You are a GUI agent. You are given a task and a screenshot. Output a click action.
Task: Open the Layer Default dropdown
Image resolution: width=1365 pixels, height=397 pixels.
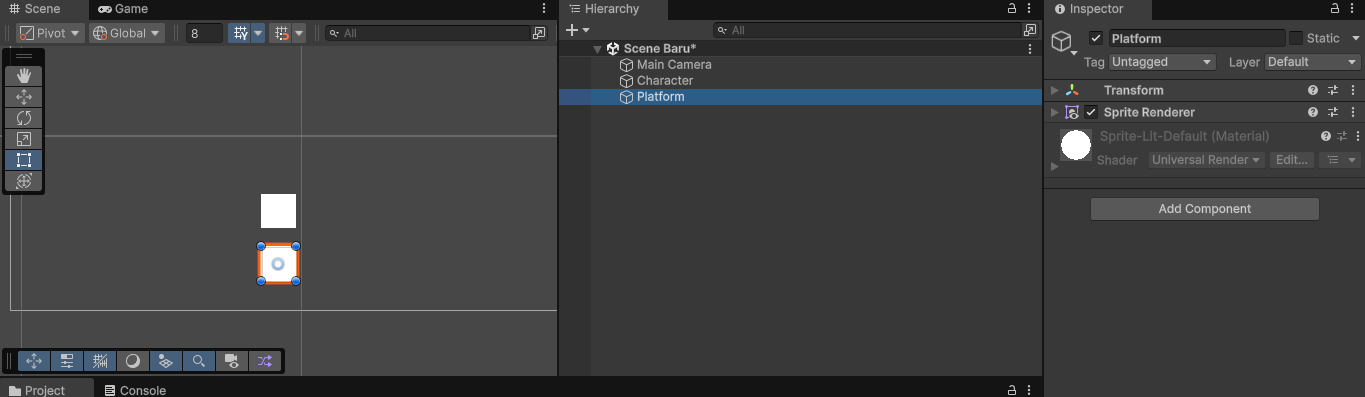pos(1312,62)
